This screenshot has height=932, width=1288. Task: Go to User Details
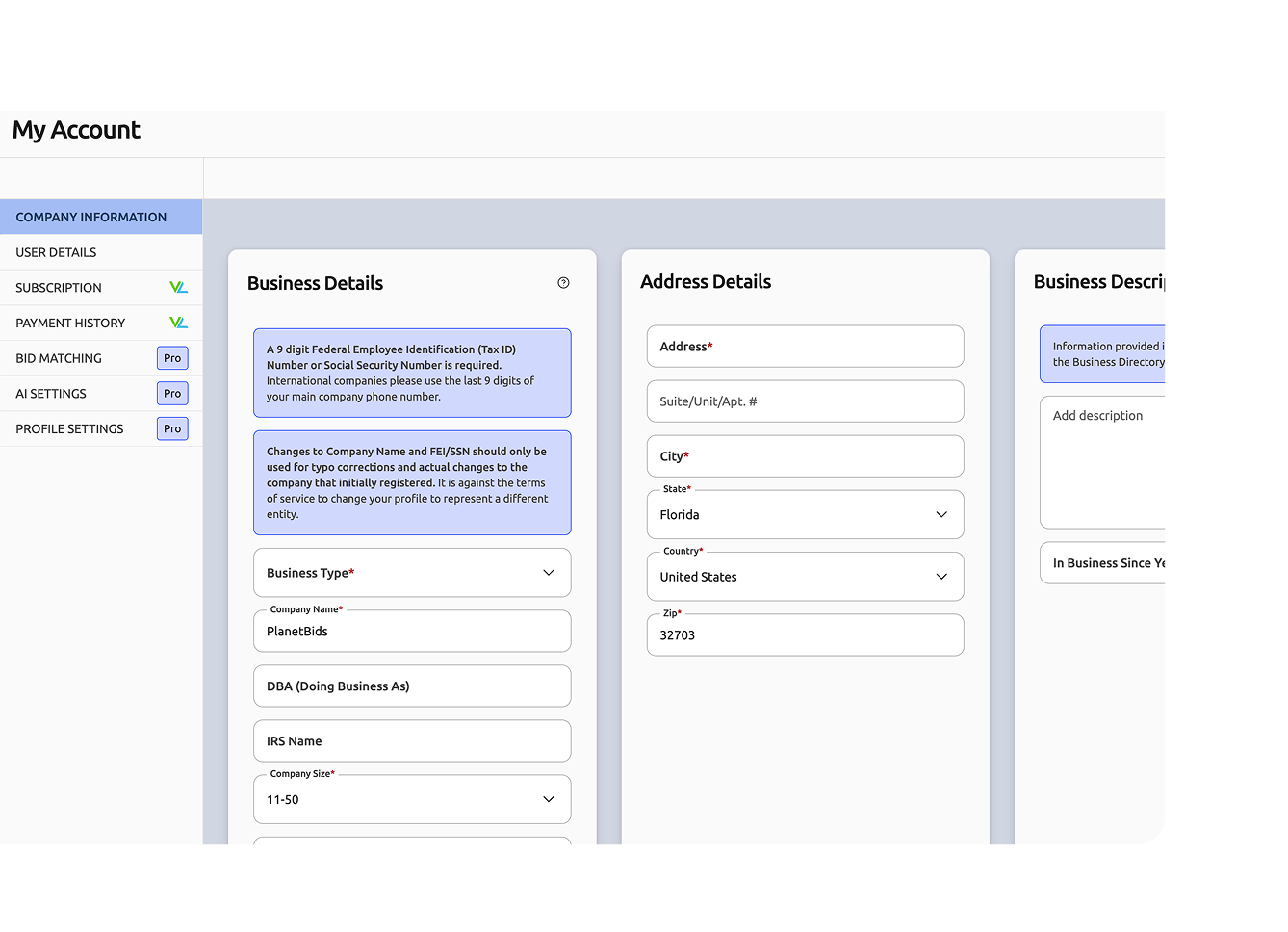[x=101, y=252]
